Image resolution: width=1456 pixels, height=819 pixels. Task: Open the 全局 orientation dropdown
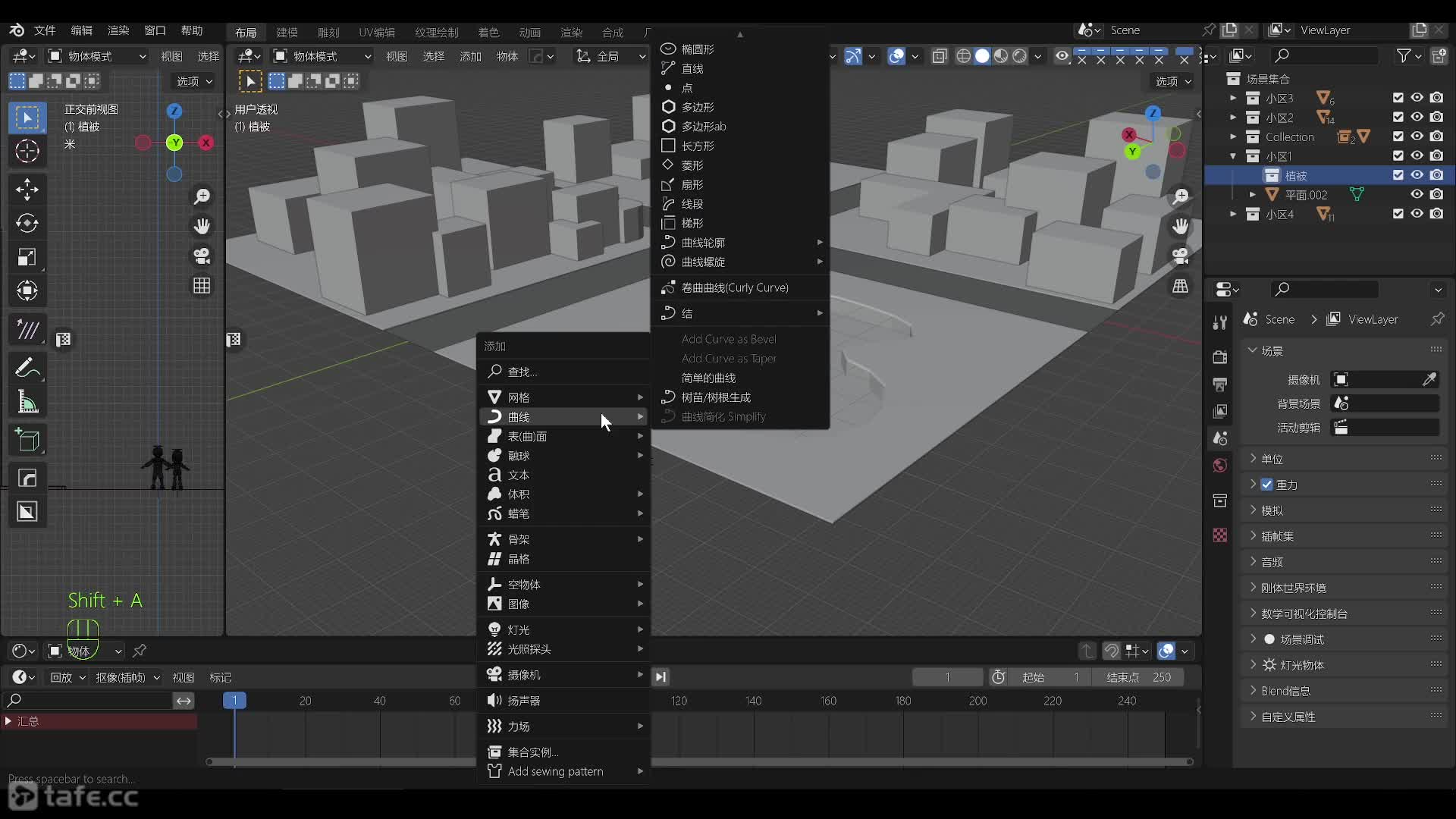[x=611, y=56]
